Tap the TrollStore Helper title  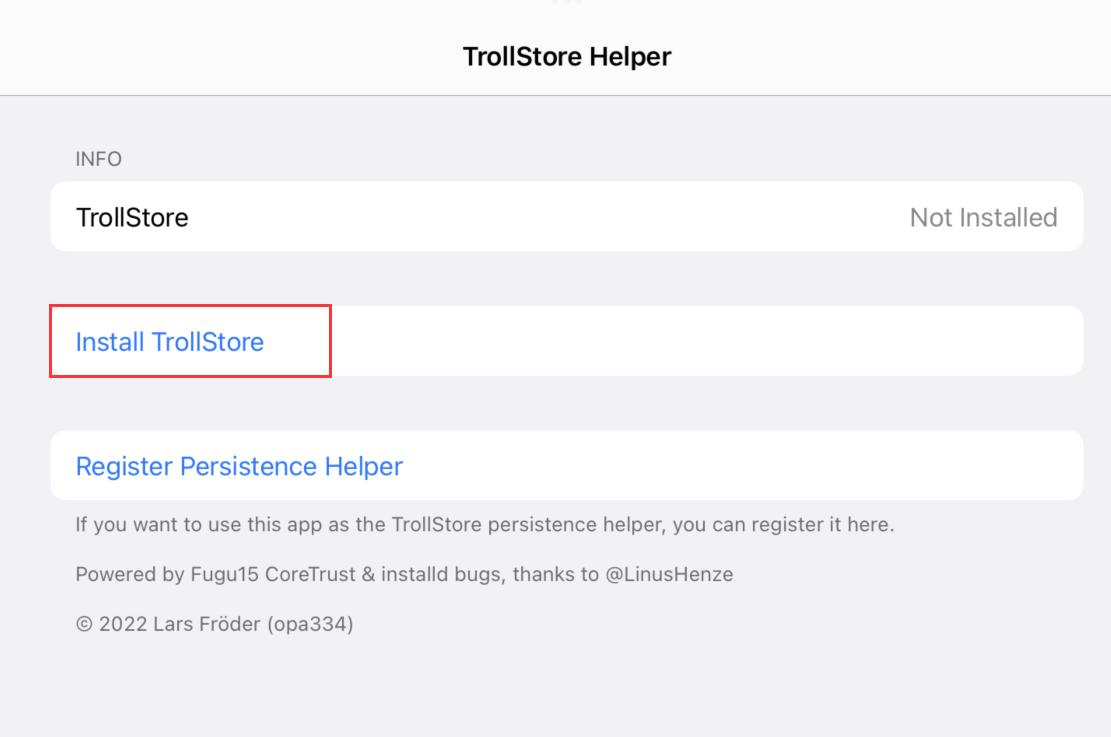click(569, 56)
